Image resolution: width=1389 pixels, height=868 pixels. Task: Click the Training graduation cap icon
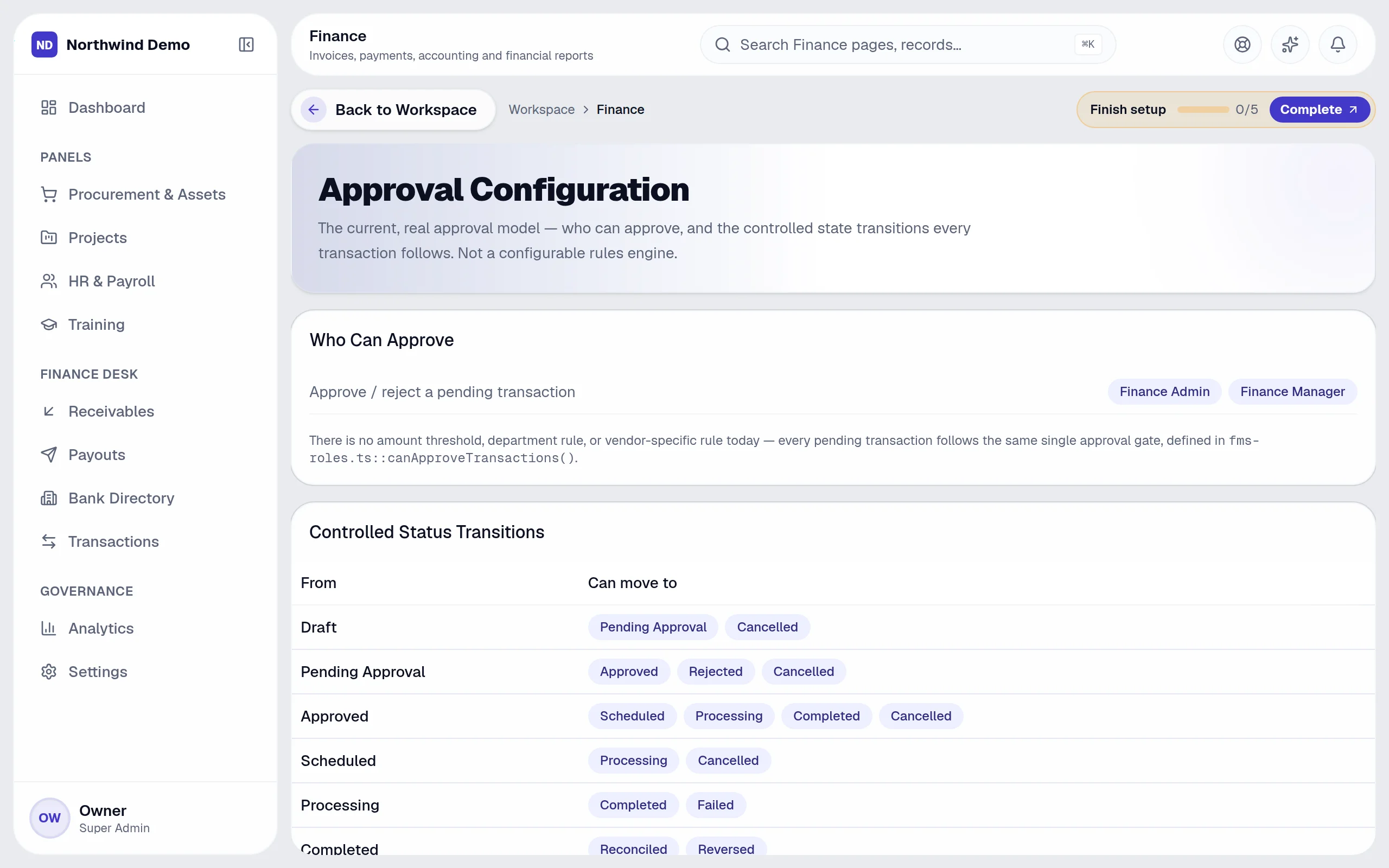coord(49,324)
